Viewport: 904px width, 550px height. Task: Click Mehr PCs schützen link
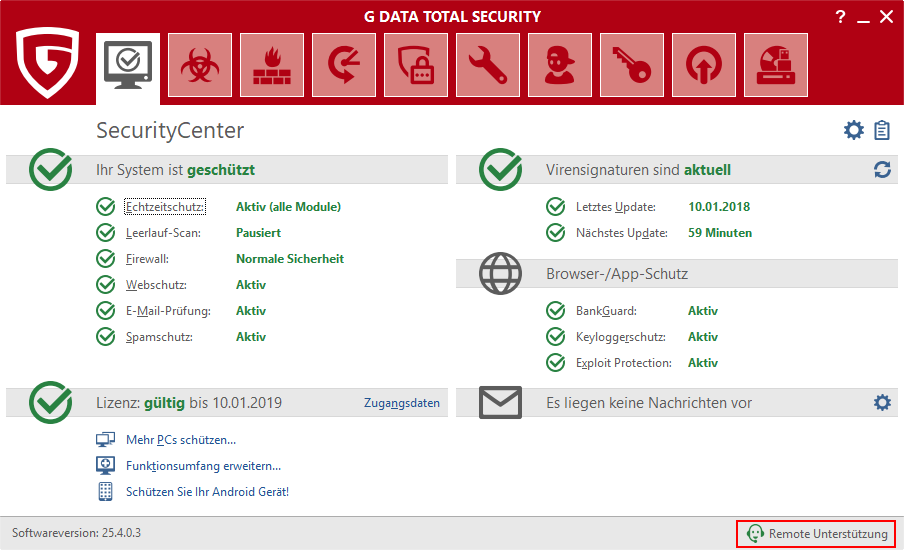tap(181, 440)
